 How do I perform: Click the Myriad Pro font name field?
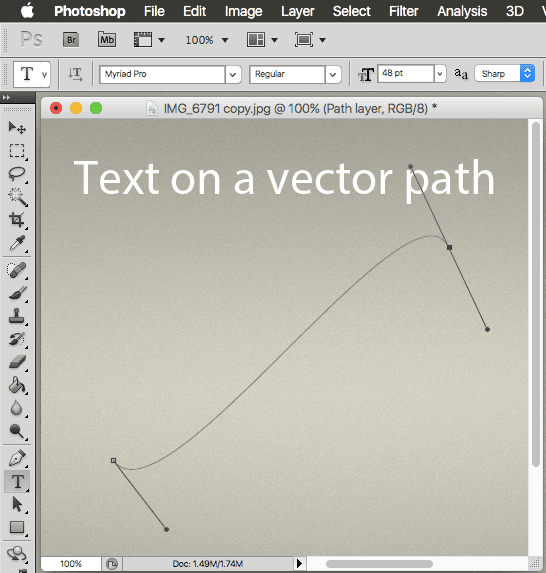[x=162, y=75]
